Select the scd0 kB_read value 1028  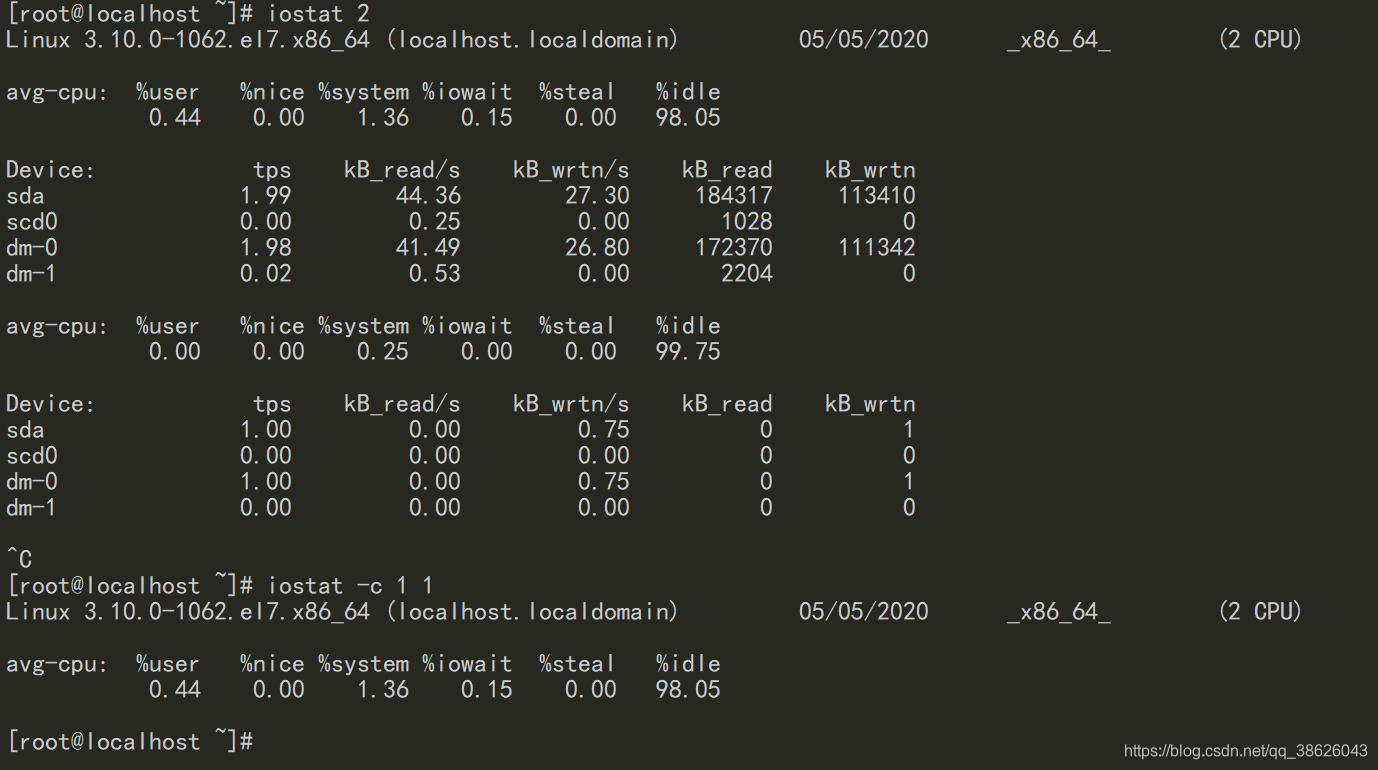(747, 222)
